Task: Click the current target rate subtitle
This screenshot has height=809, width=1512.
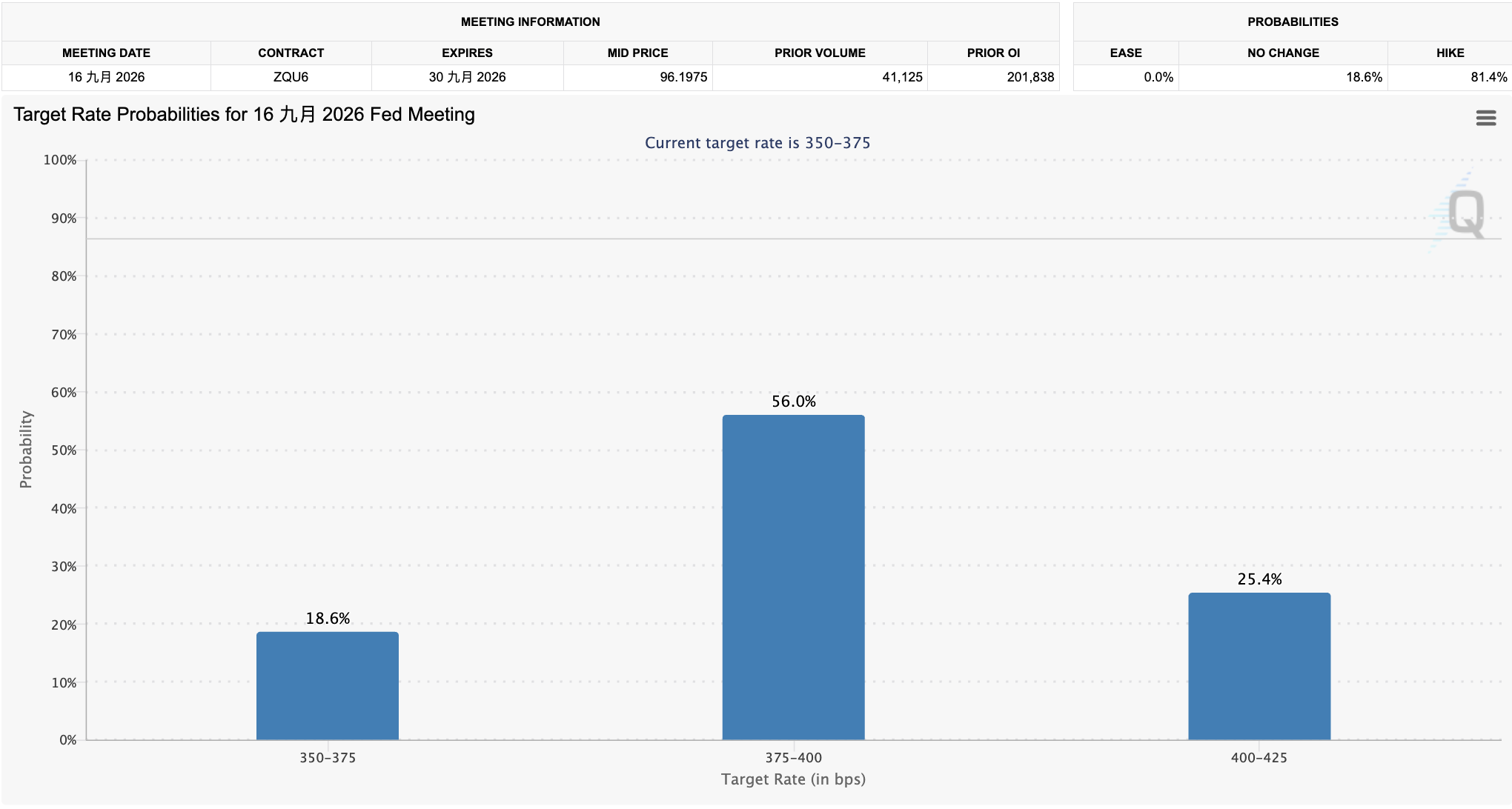Action: click(x=757, y=143)
